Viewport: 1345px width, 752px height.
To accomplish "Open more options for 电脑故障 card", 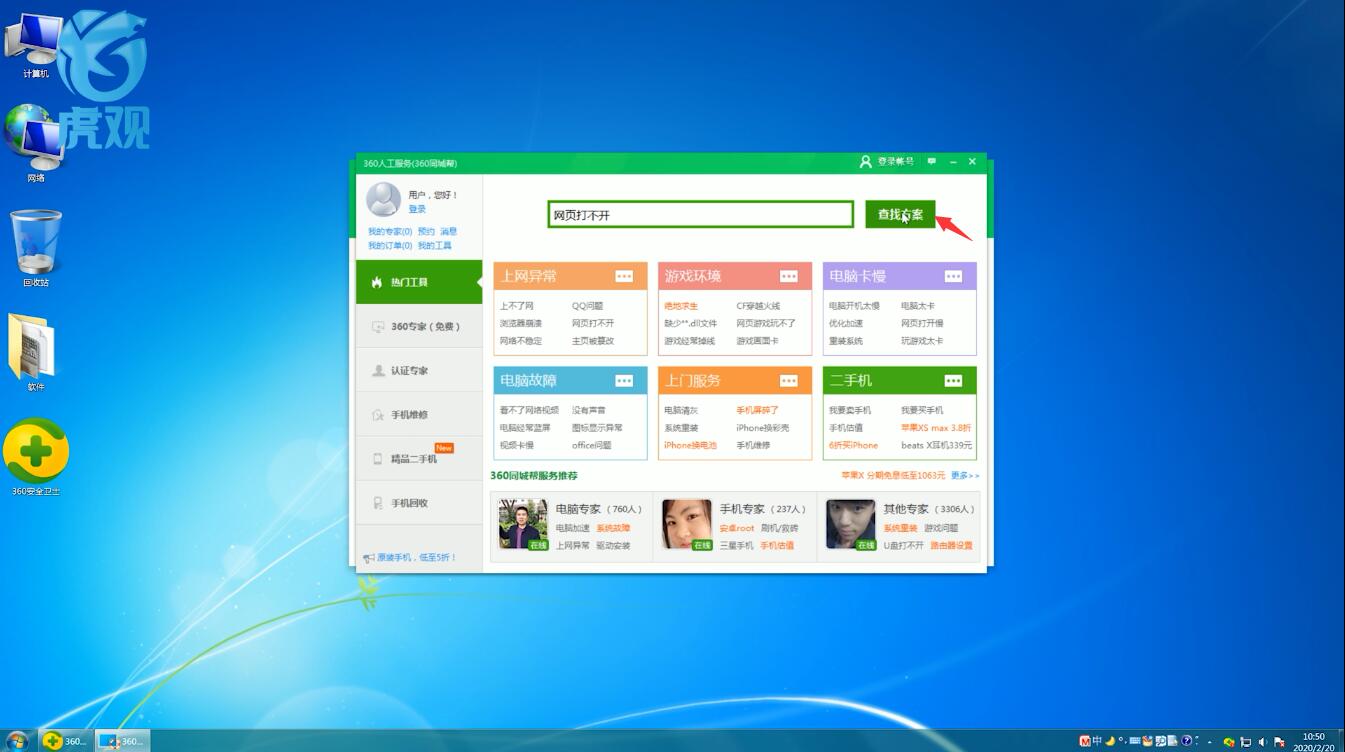I will click(624, 381).
